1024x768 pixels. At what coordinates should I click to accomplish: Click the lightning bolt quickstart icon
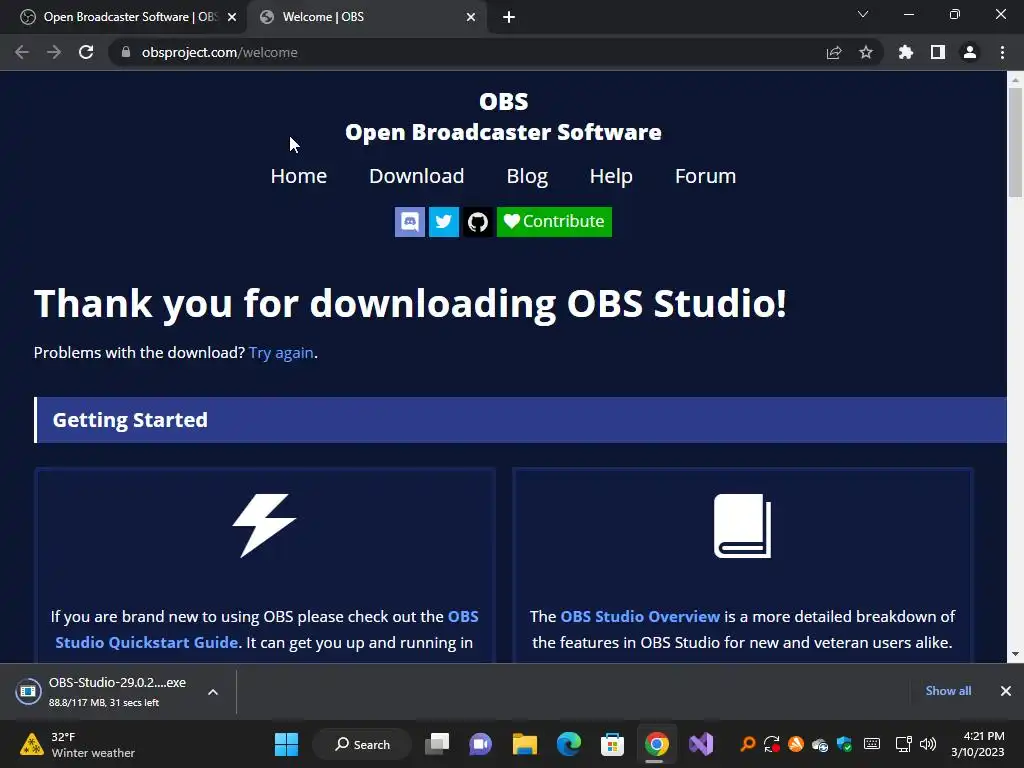[x=264, y=526]
